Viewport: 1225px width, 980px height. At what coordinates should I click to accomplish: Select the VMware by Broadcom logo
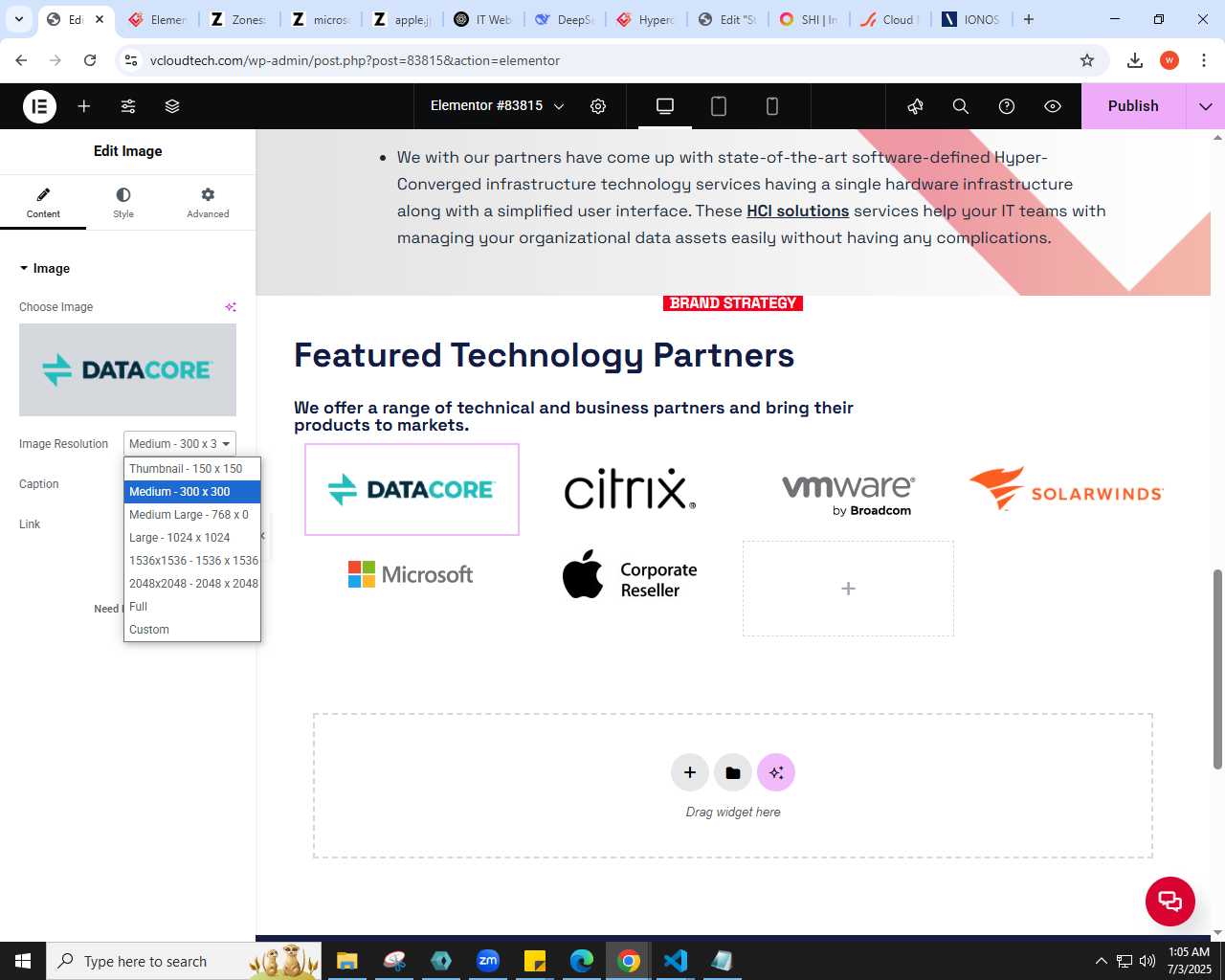848,494
